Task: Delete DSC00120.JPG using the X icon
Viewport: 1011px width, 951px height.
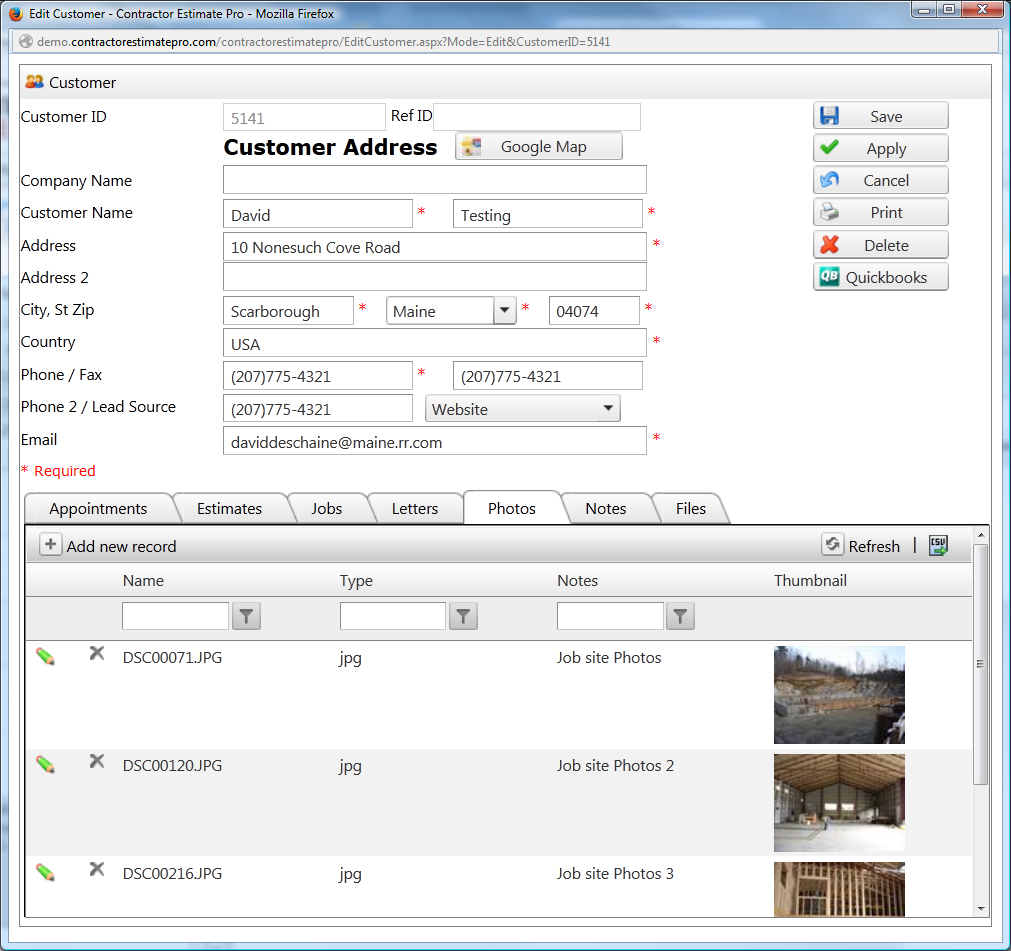Action: [96, 761]
